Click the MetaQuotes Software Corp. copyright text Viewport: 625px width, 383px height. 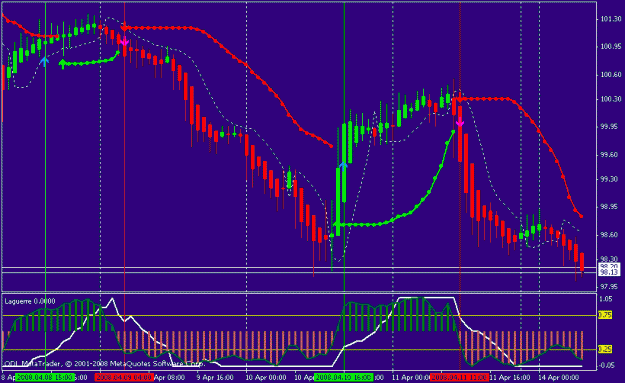point(157,363)
